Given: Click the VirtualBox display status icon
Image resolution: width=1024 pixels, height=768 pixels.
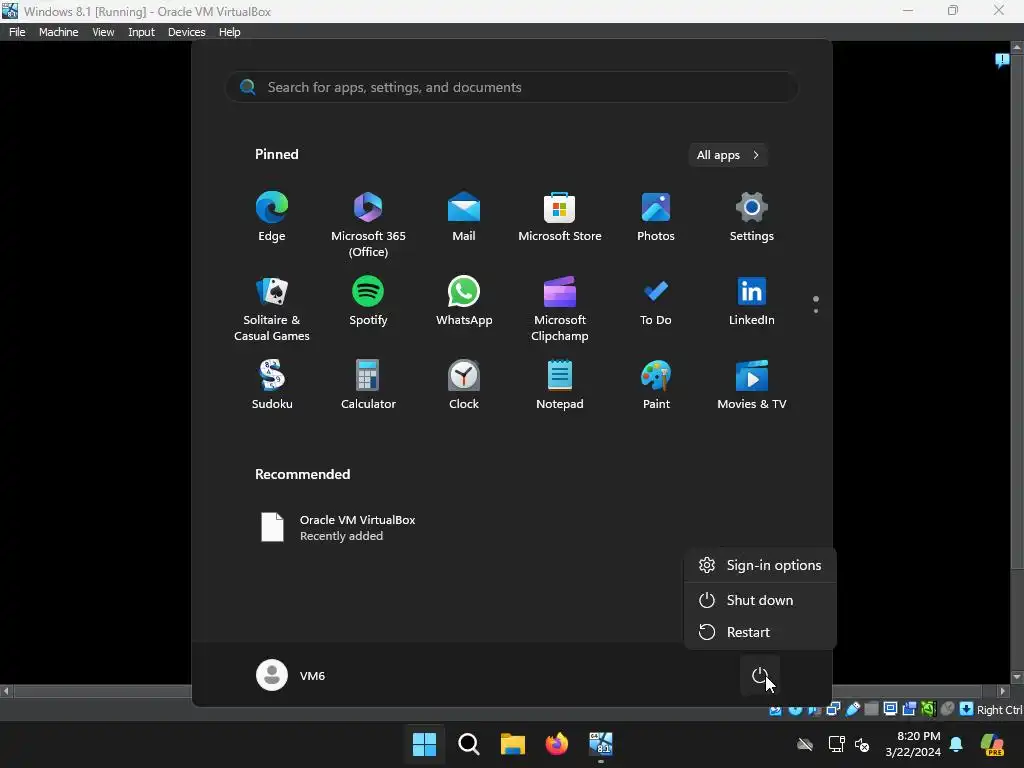Looking at the screenshot, I should pos(890,709).
